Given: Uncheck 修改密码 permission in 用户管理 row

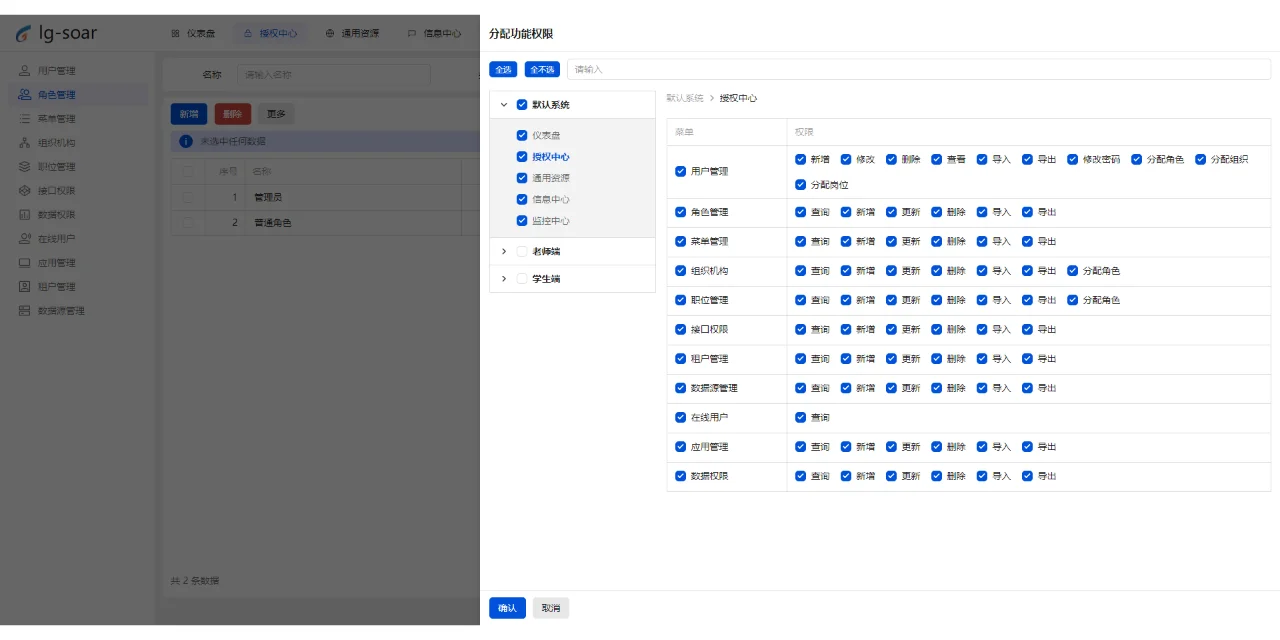Looking at the screenshot, I should (x=1073, y=160).
